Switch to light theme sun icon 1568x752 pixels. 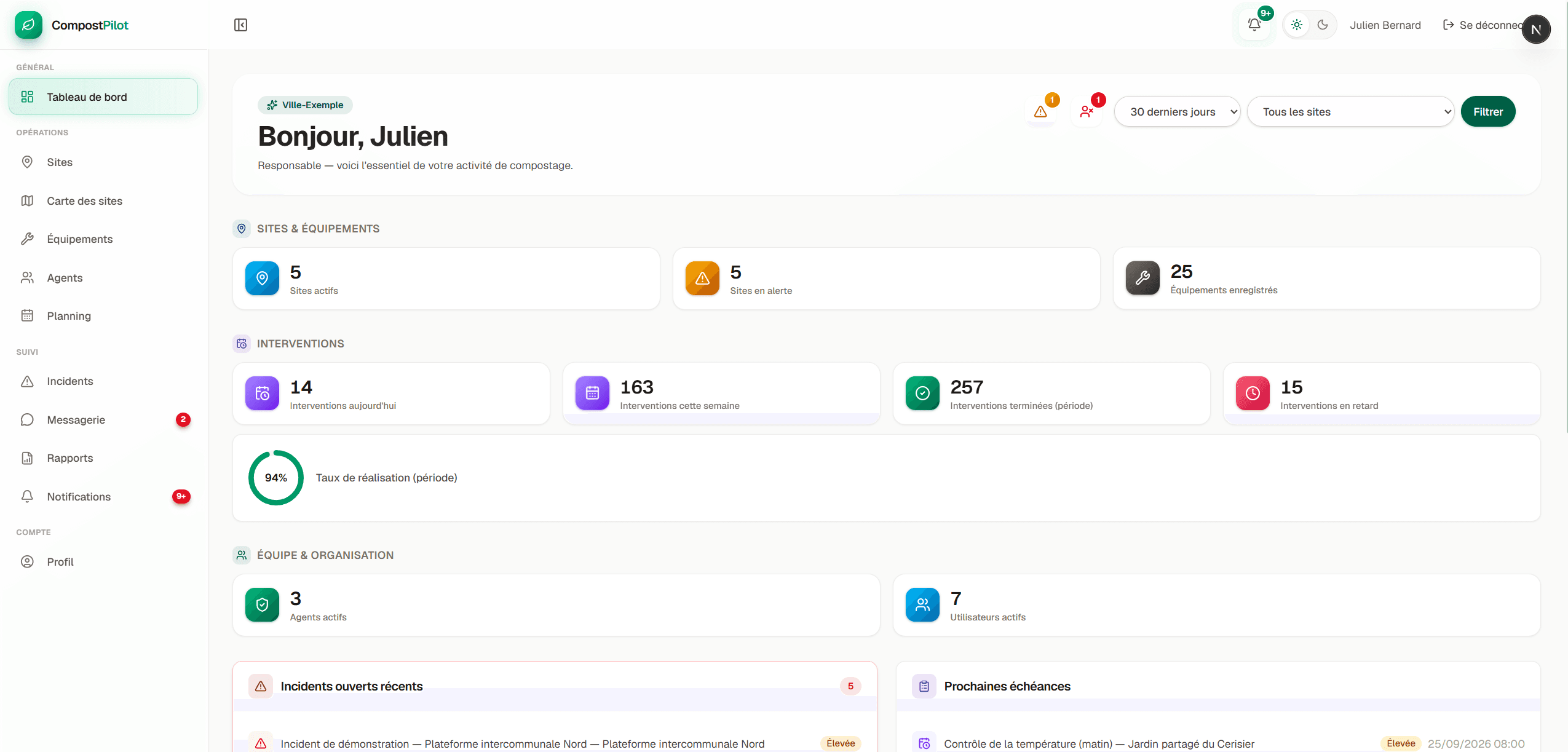tap(1297, 25)
